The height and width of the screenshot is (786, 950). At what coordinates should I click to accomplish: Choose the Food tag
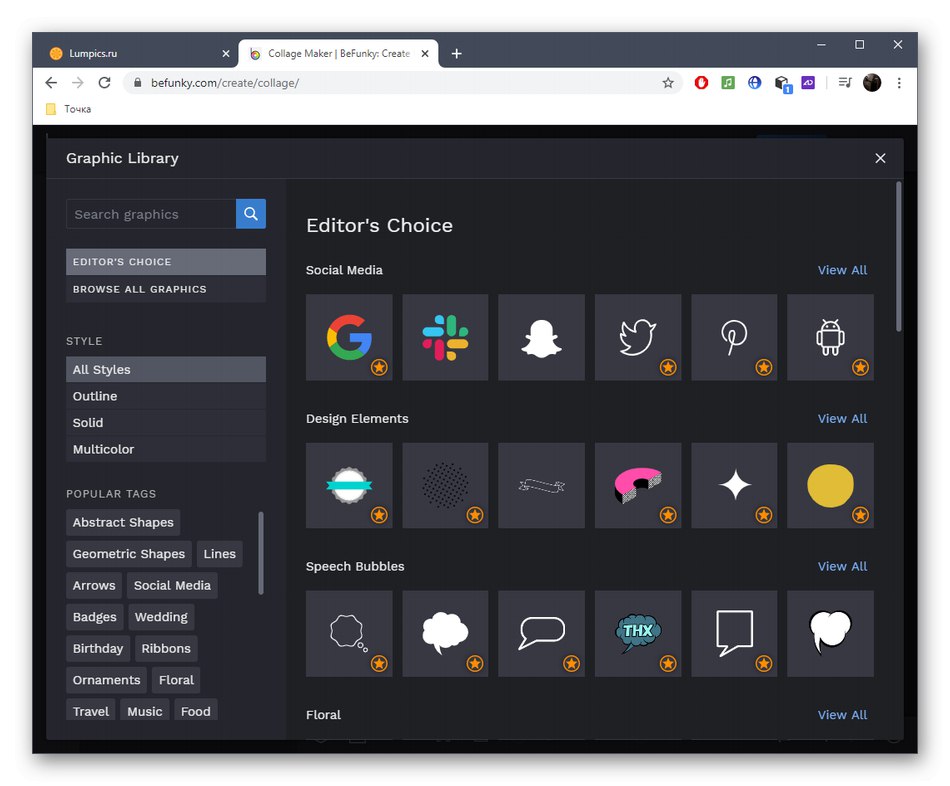[x=196, y=710]
